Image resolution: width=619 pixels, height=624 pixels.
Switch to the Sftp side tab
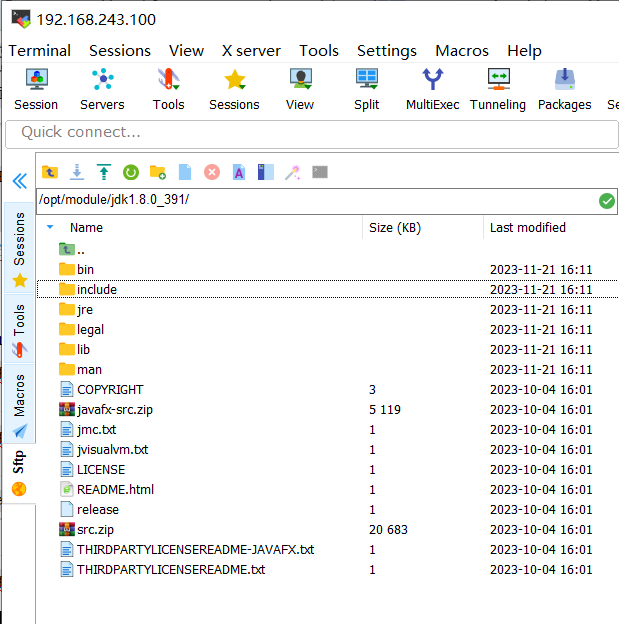(x=19, y=473)
